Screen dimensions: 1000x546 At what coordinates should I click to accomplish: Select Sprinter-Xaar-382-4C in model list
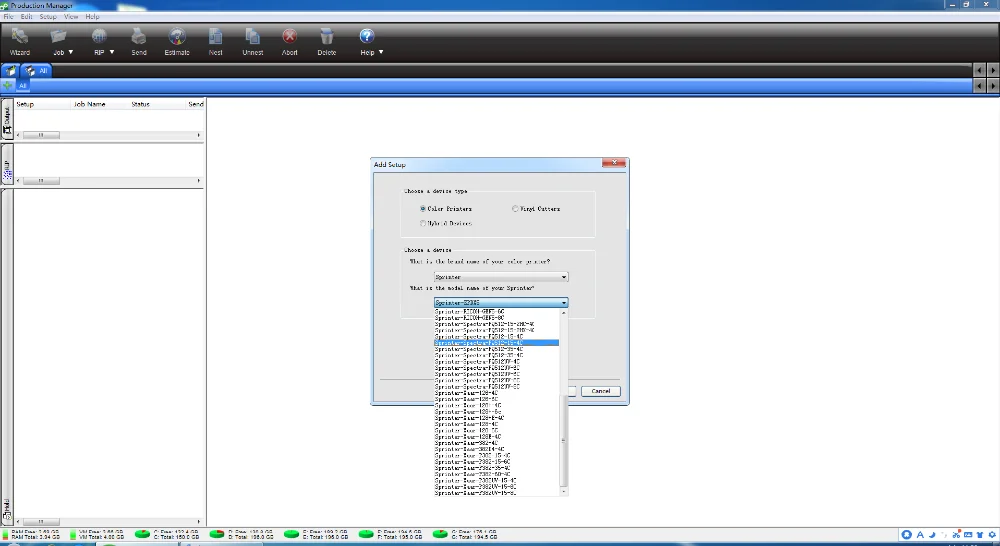pyautogui.click(x=496, y=443)
